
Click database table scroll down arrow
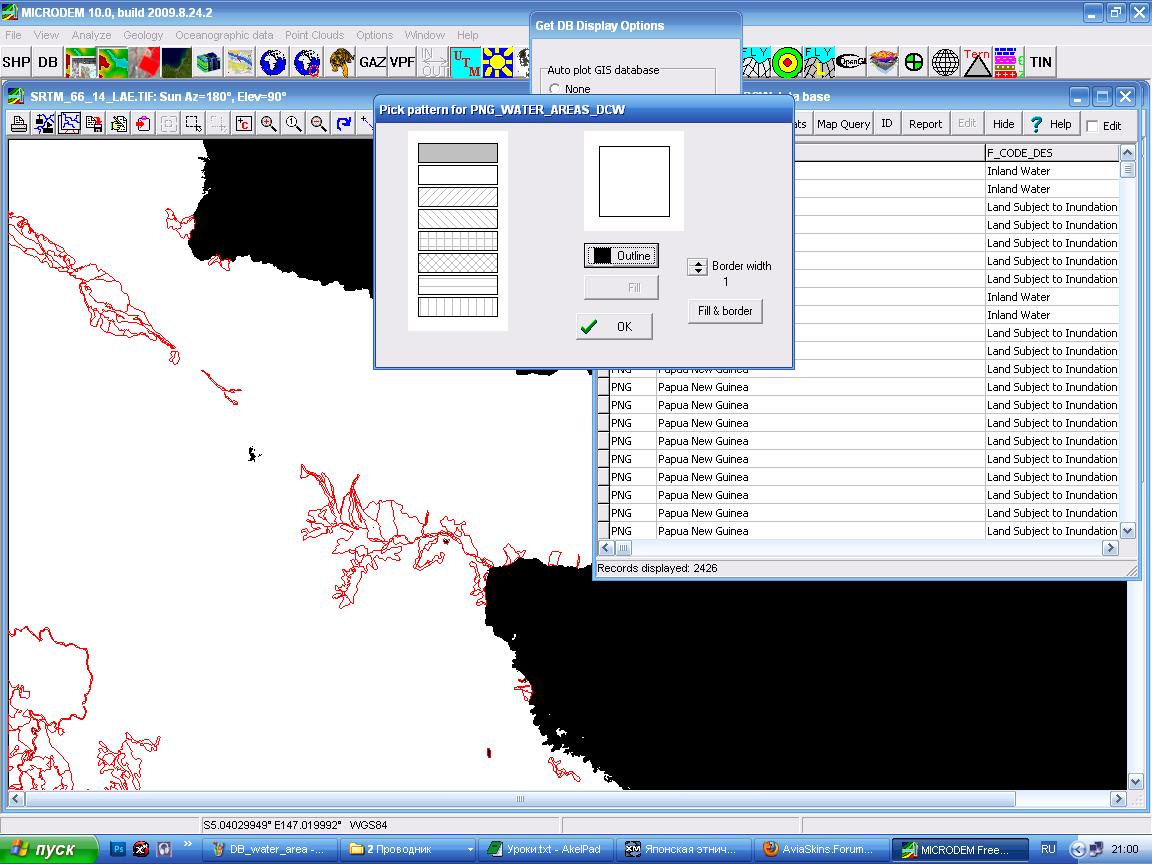[1128, 530]
